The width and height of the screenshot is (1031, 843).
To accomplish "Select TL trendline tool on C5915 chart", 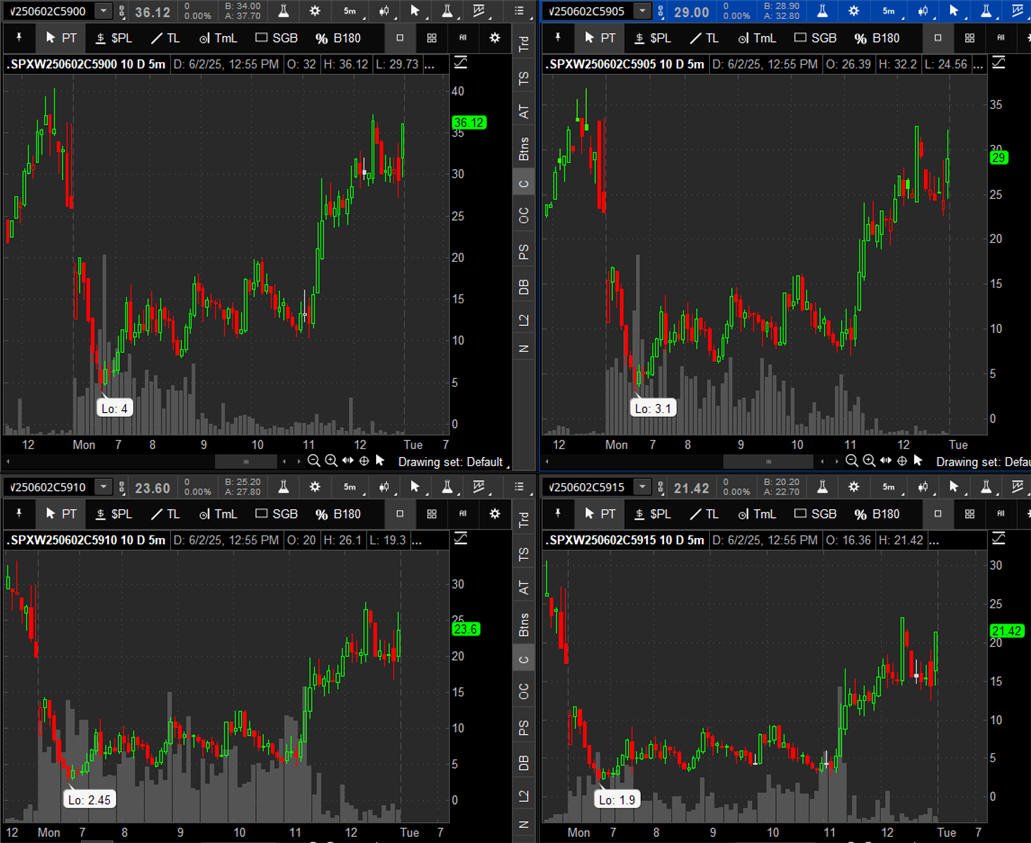I will [x=704, y=514].
